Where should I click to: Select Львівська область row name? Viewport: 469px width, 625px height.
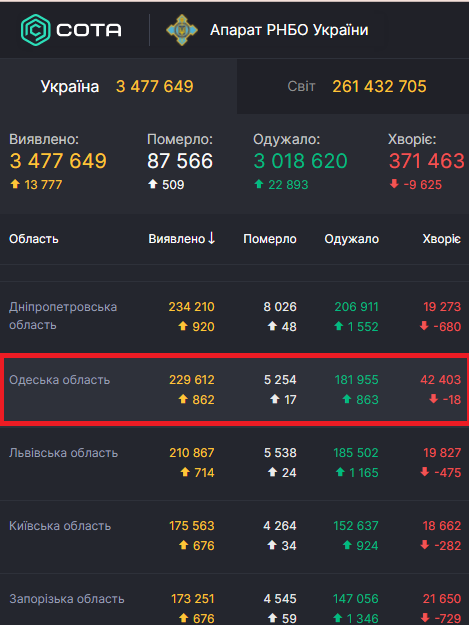tap(63, 453)
